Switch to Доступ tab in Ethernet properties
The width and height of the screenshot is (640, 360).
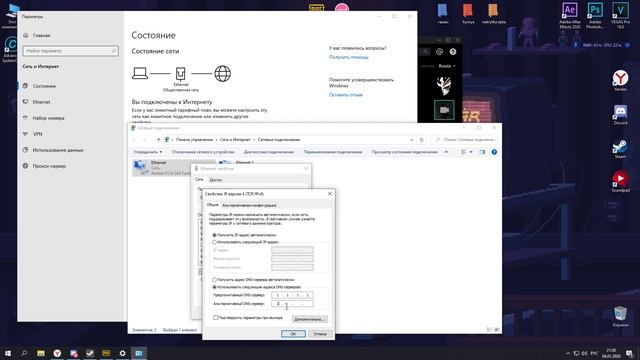coord(216,180)
